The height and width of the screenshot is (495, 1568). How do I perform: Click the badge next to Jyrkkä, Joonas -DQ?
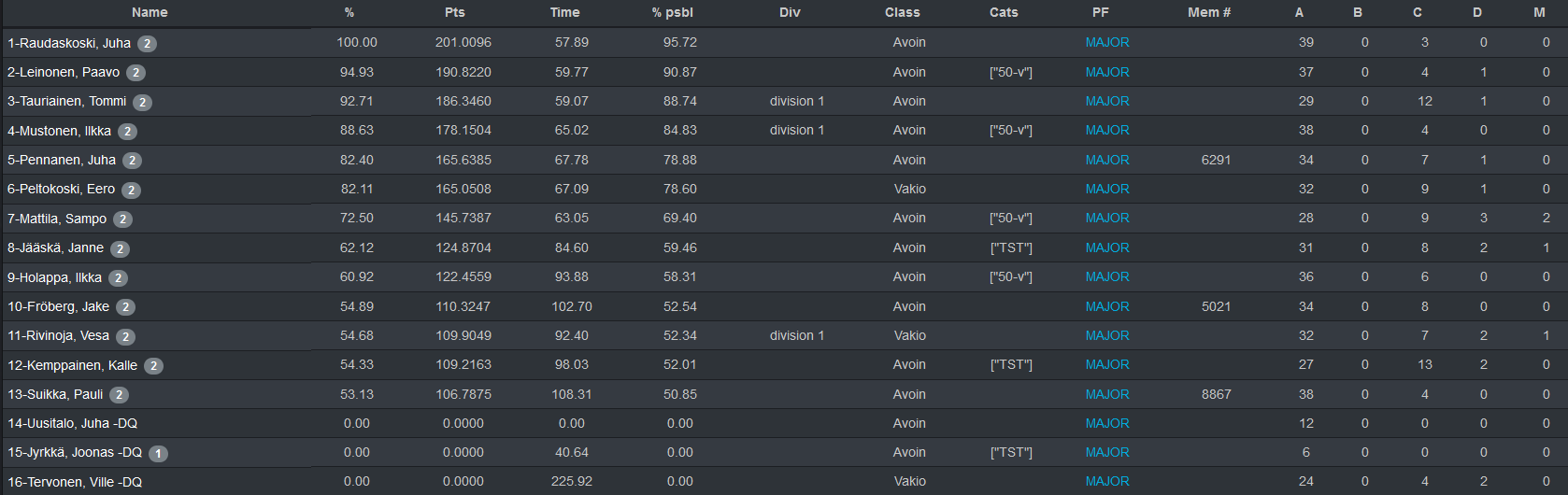pos(158,454)
